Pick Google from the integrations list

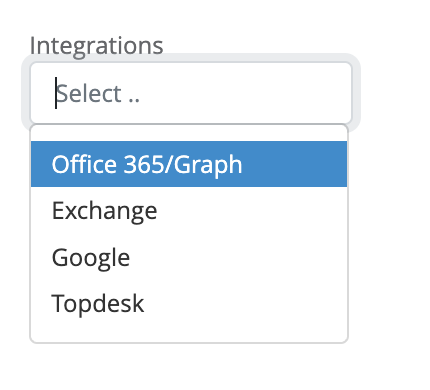(189, 257)
